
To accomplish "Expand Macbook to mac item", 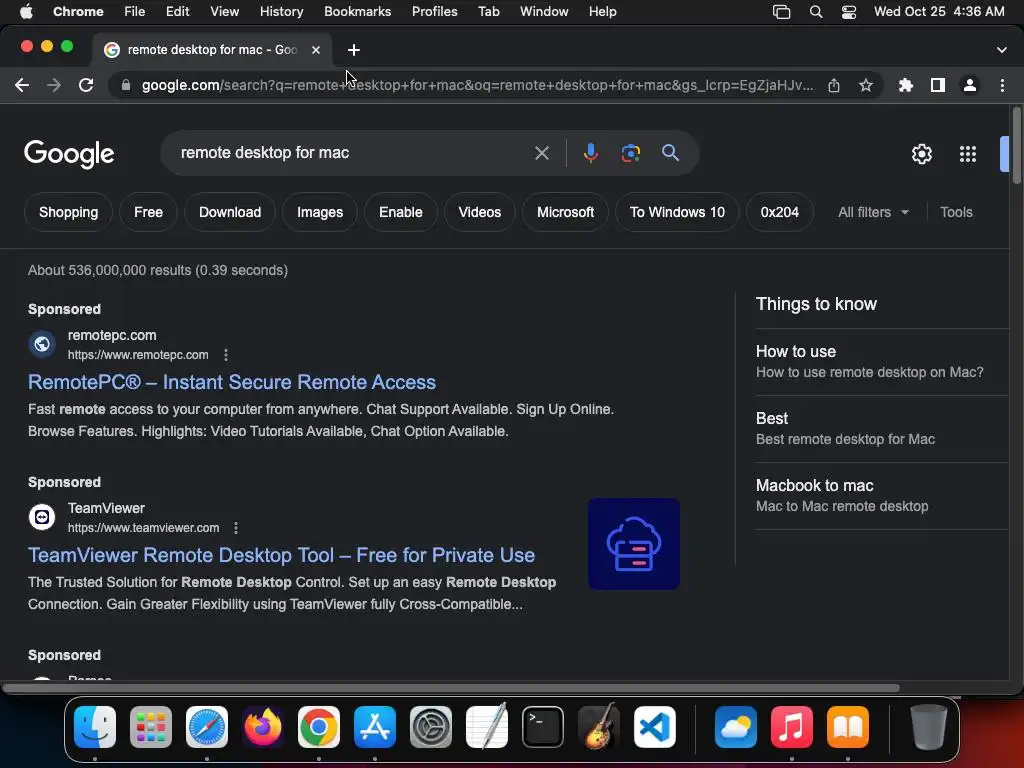I will tap(882, 496).
